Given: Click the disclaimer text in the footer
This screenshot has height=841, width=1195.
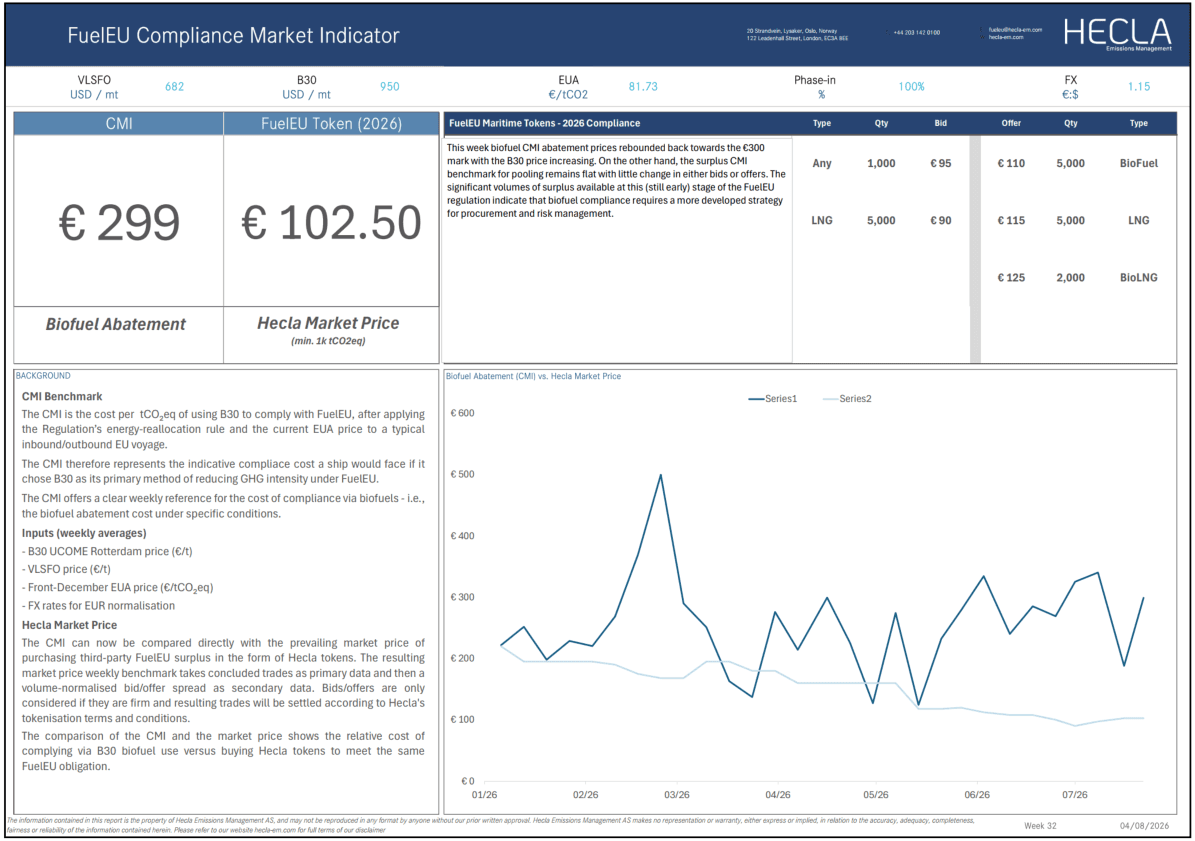Looking at the screenshot, I should tap(491, 825).
